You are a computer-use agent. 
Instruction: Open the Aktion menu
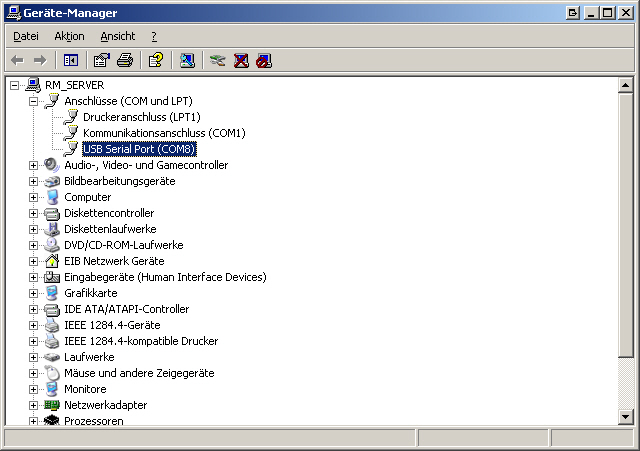(69, 36)
